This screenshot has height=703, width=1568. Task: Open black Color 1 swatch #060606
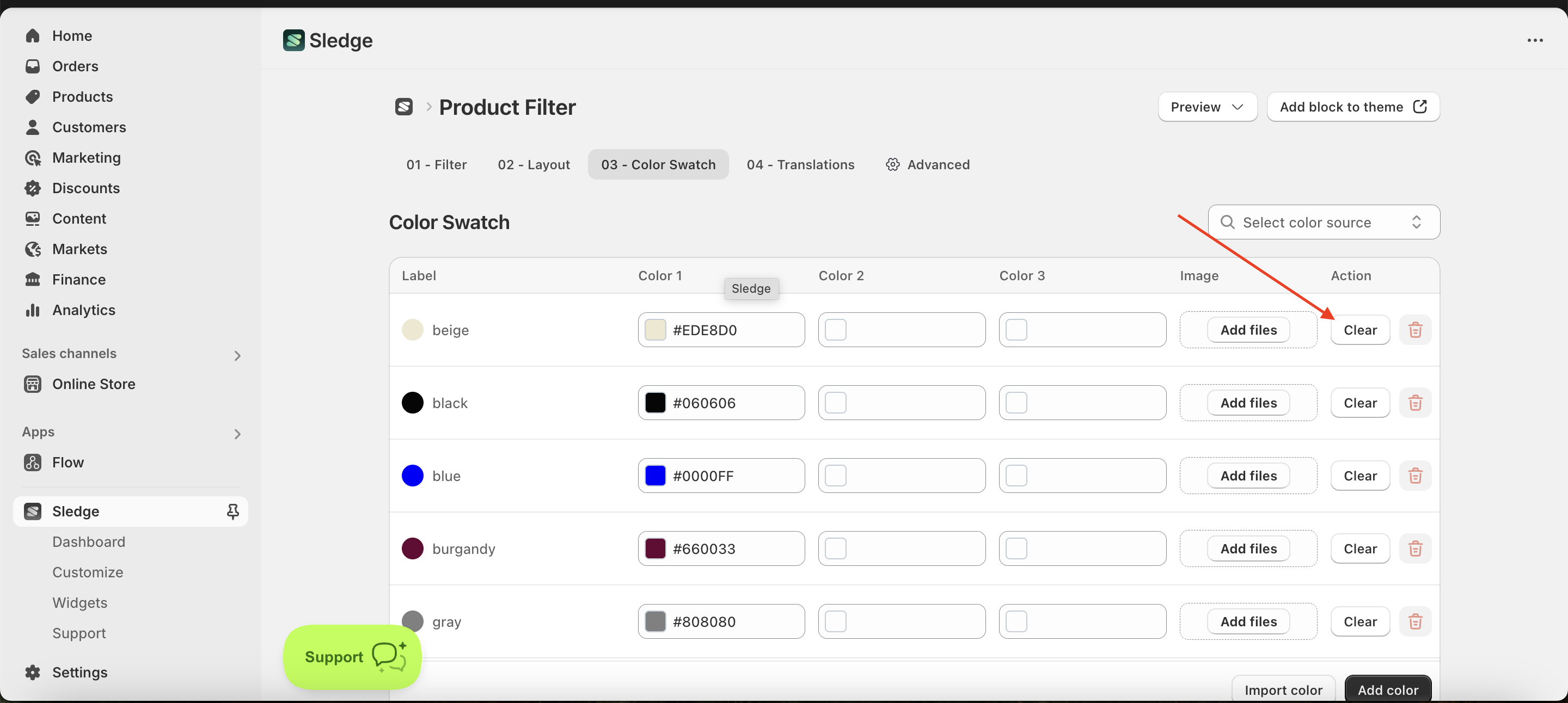655,403
